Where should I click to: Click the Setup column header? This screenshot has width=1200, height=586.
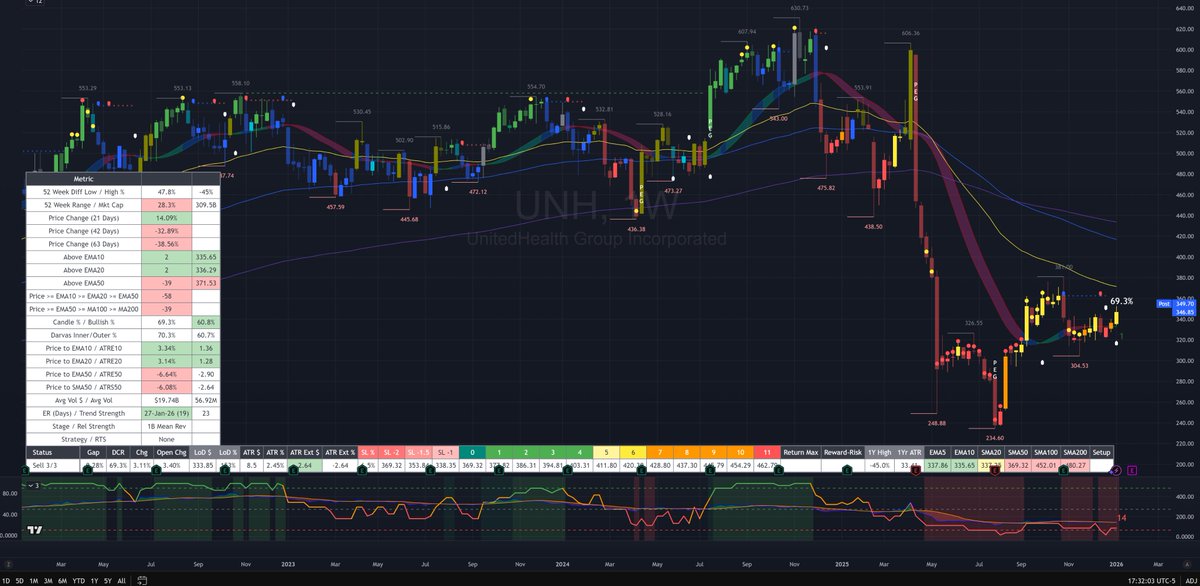(x=1101, y=453)
